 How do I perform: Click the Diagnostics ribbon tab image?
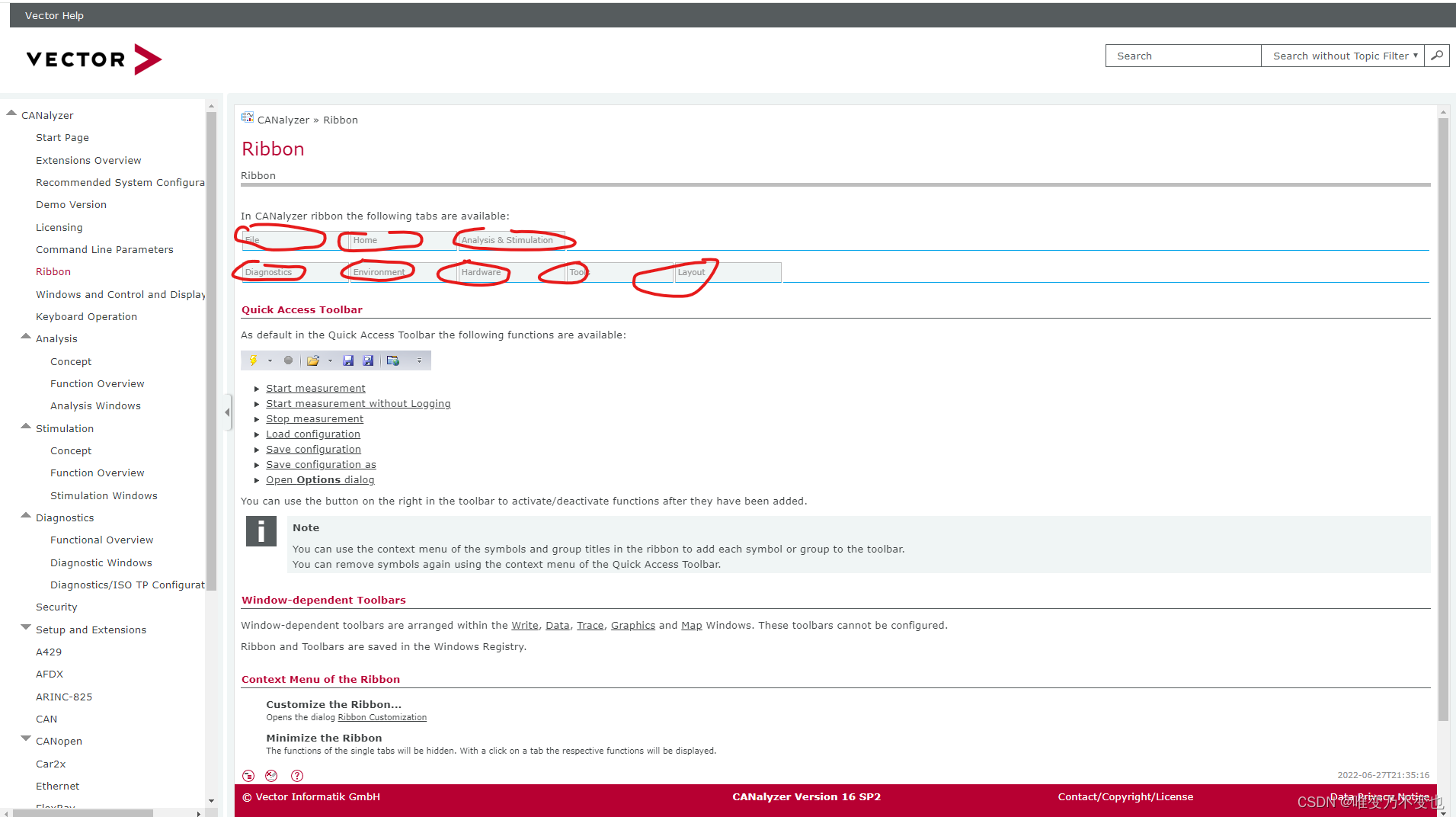coord(295,272)
